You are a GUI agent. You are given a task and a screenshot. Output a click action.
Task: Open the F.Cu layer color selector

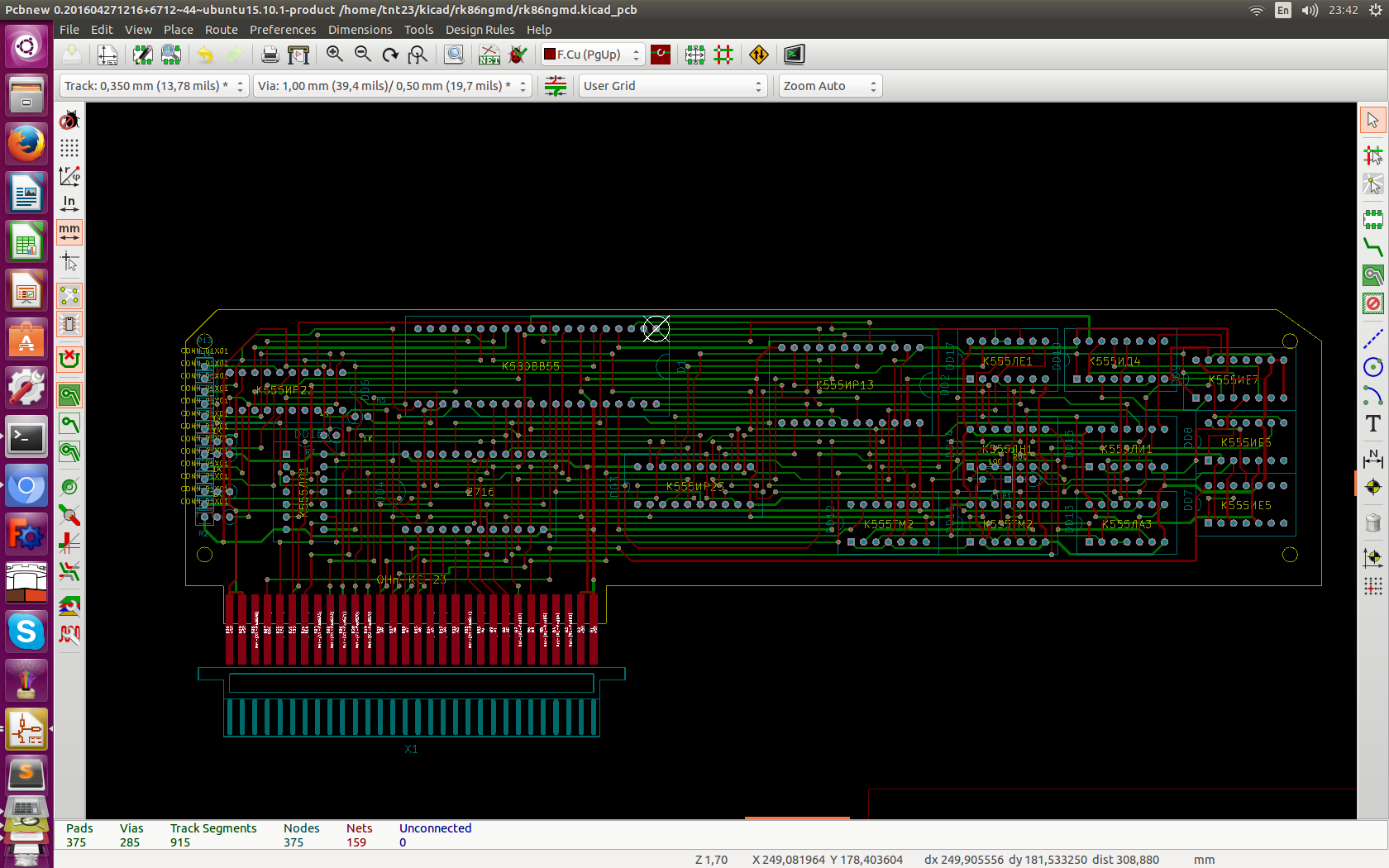[x=591, y=55]
